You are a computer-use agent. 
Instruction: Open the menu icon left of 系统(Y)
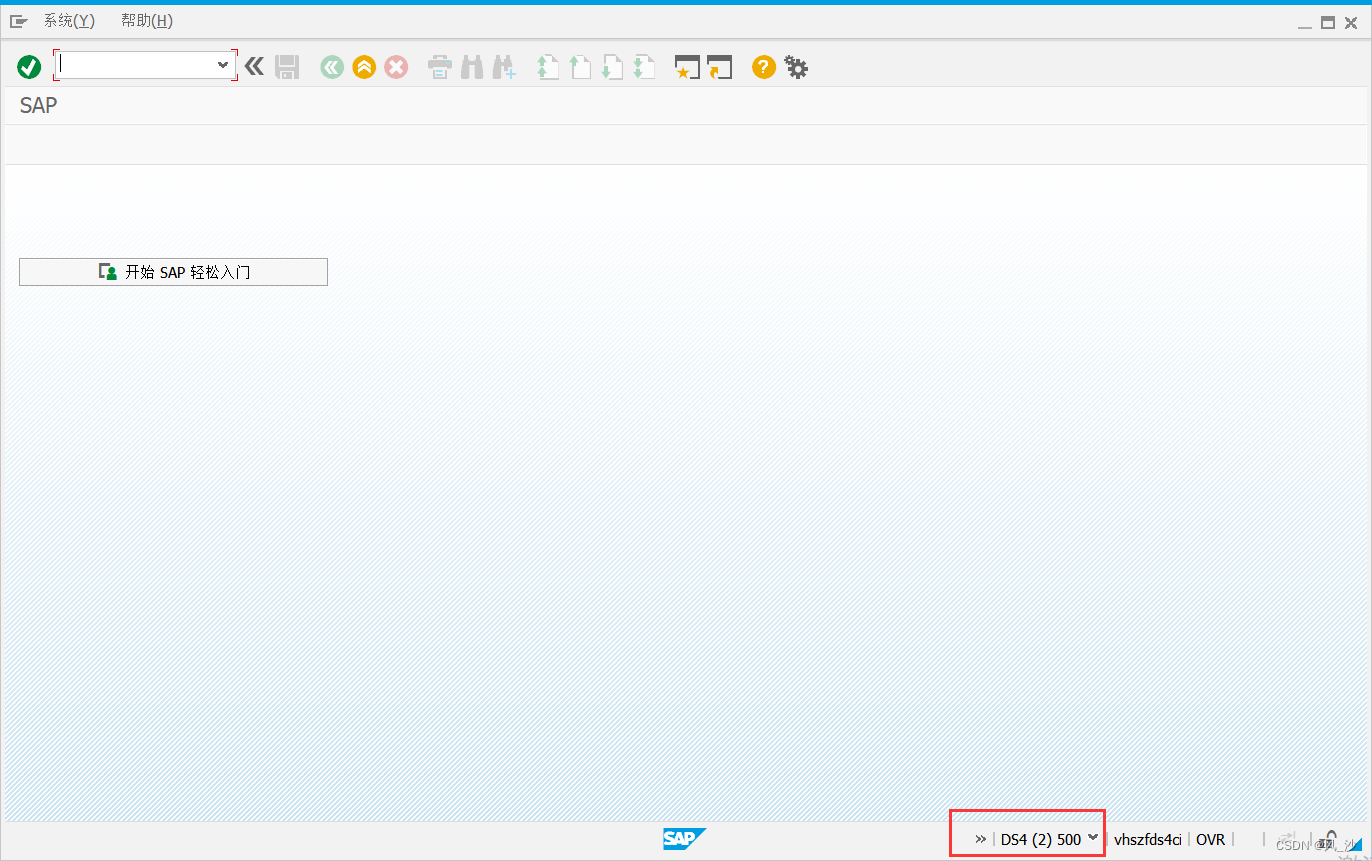pyautogui.click(x=19, y=21)
